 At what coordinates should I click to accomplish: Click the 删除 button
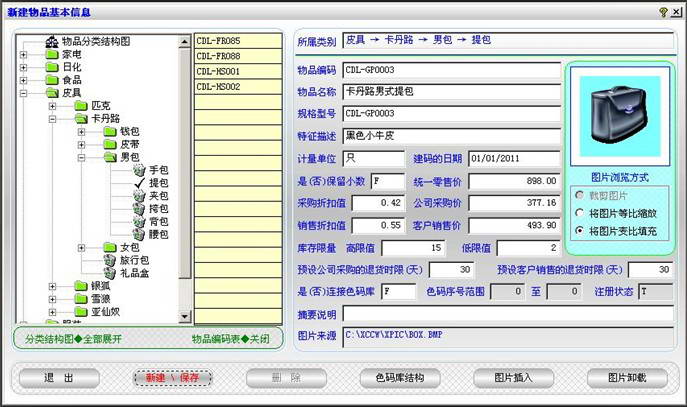click(287, 378)
